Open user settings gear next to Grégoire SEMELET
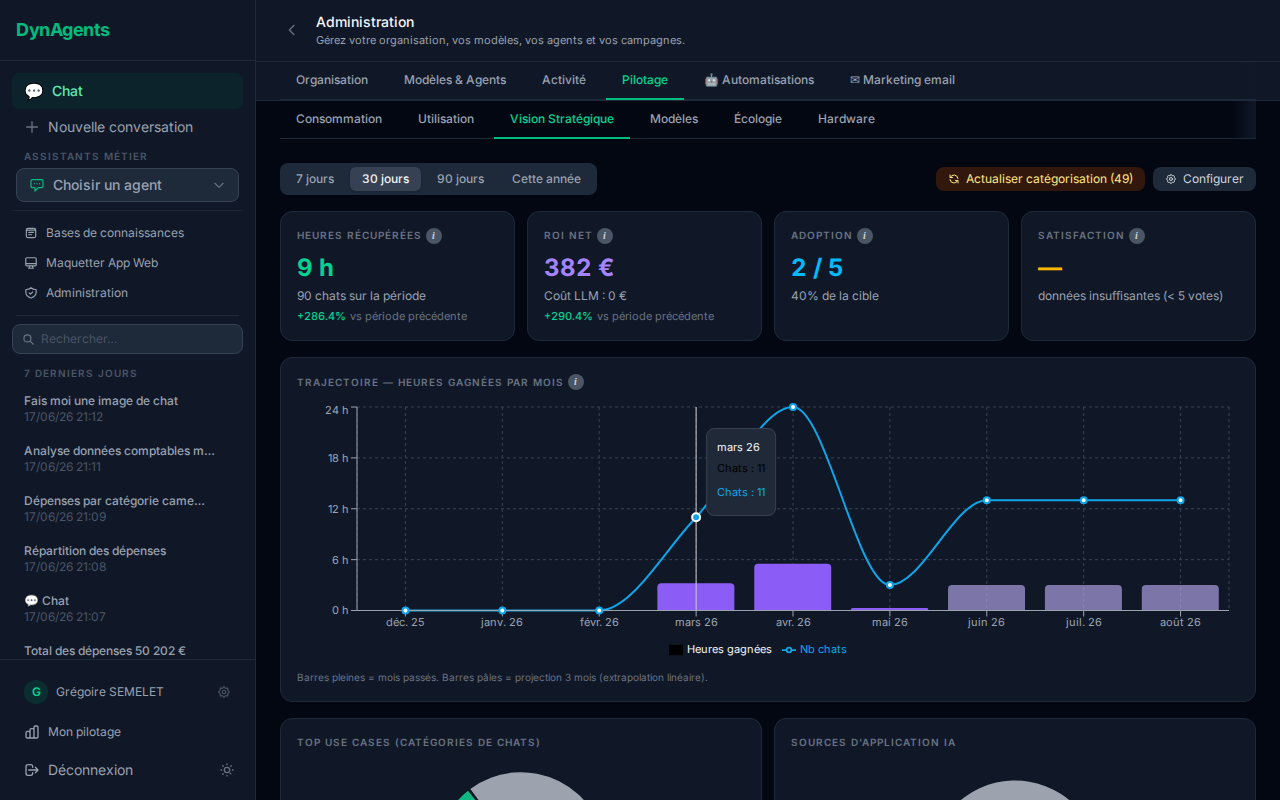The height and width of the screenshot is (800, 1280). click(x=224, y=692)
